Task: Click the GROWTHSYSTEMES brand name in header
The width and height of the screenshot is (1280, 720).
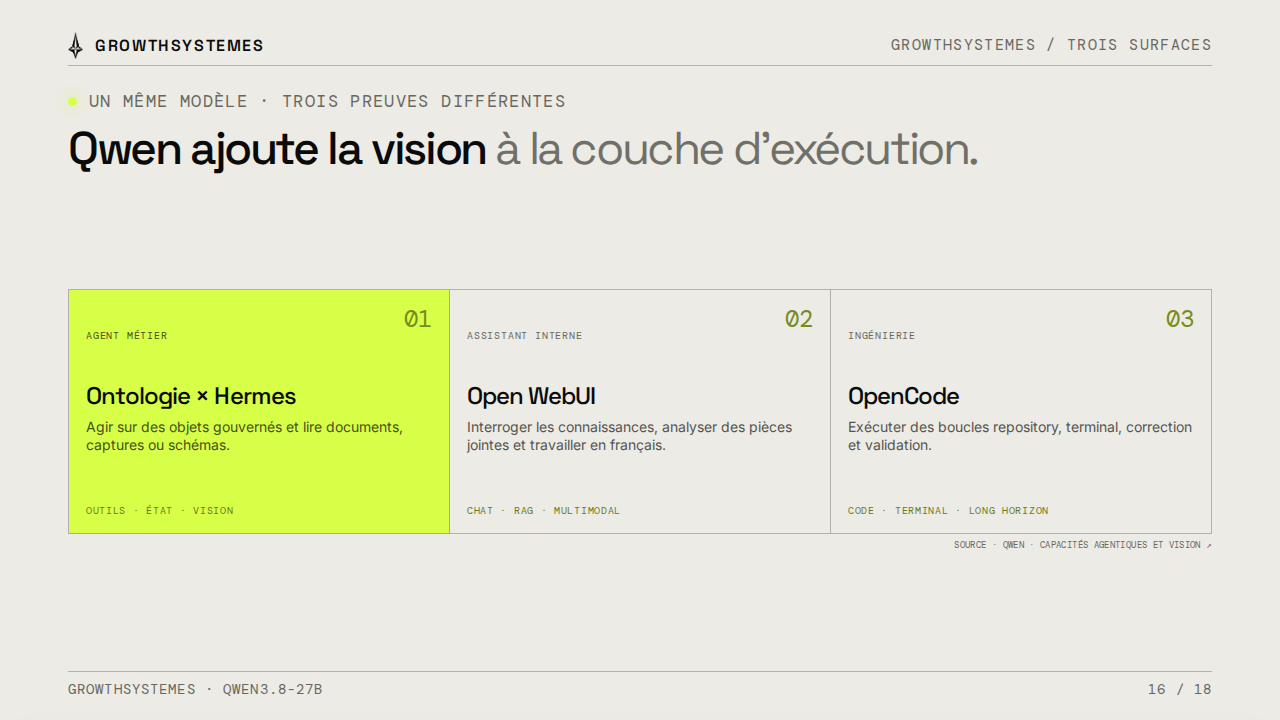Action: coord(179,45)
